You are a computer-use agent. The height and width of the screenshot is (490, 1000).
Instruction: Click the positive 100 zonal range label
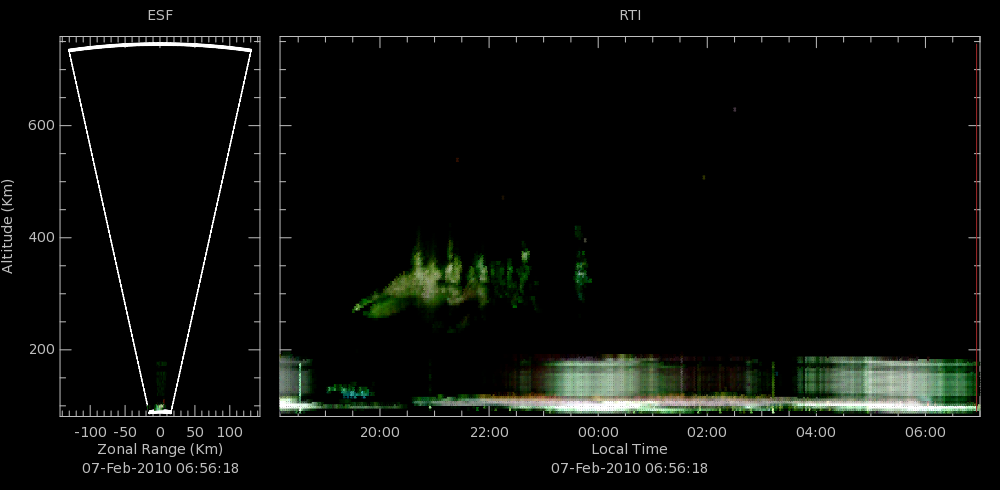[x=230, y=433]
